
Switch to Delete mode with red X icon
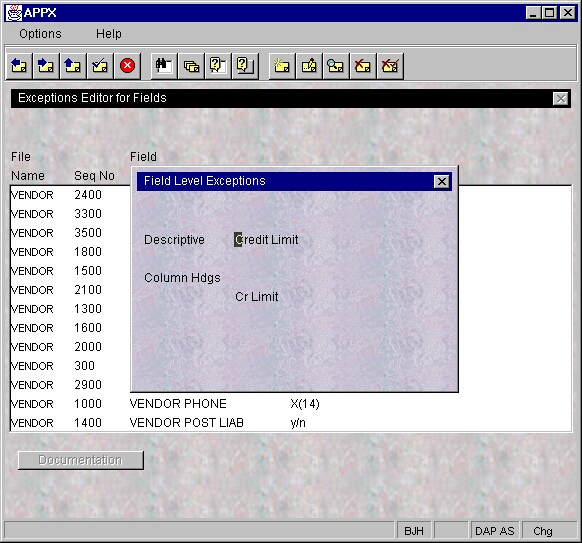[x=363, y=66]
